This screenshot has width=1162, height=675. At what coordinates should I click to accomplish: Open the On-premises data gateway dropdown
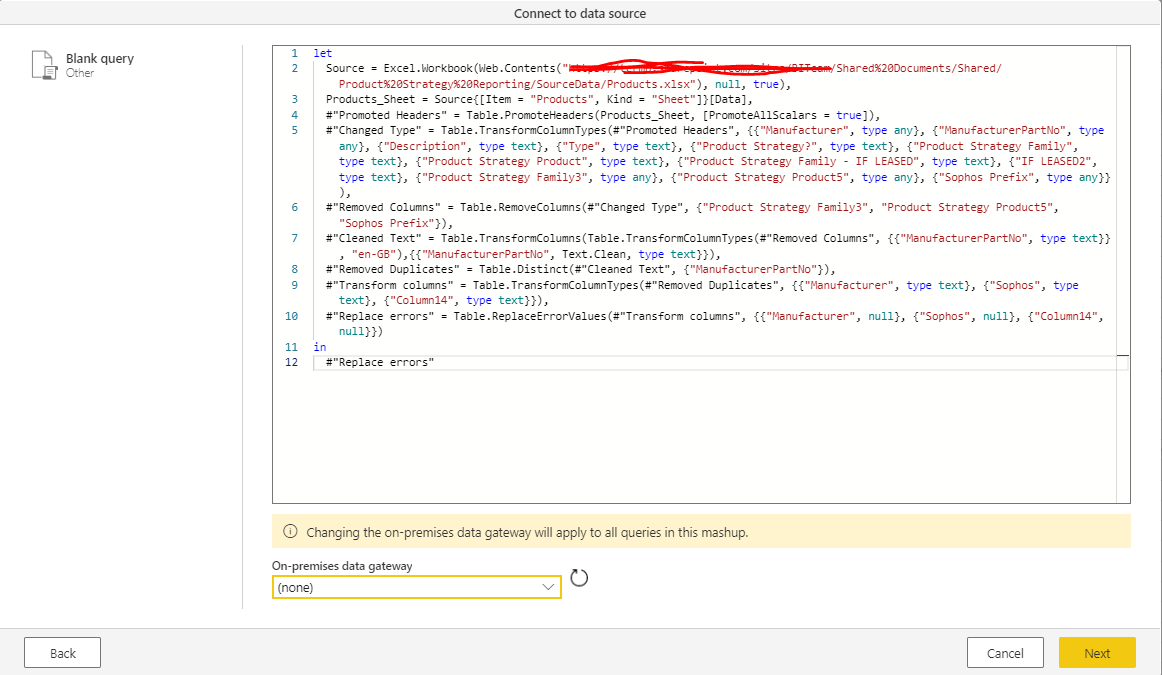pyautogui.click(x=416, y=587)
